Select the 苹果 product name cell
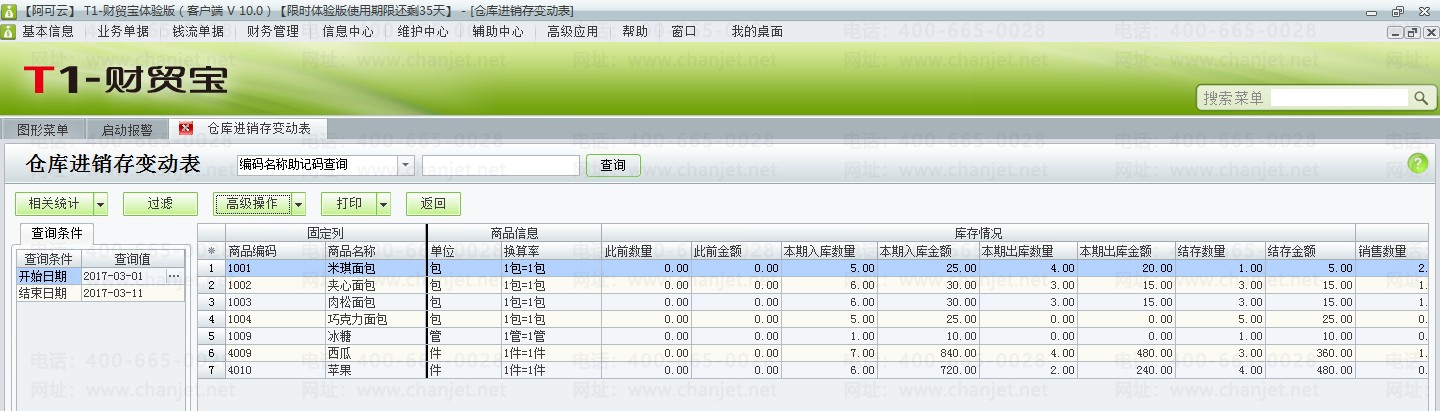 pyautogui.click(x=376, y=370)
